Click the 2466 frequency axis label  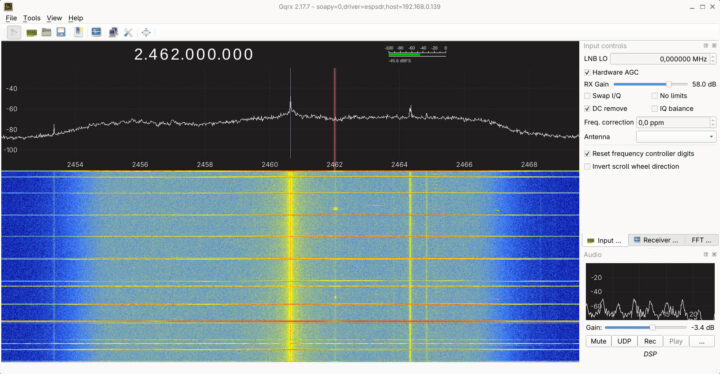point(464,164)
